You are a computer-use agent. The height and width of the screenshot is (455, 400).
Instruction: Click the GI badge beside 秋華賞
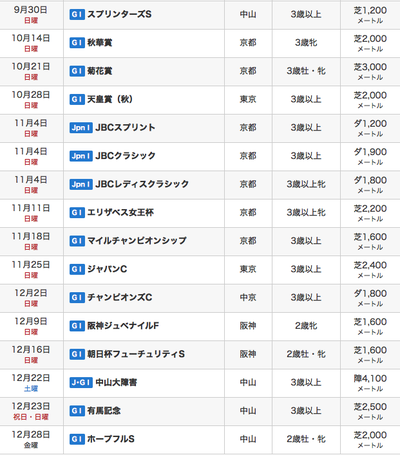[77, 43]
